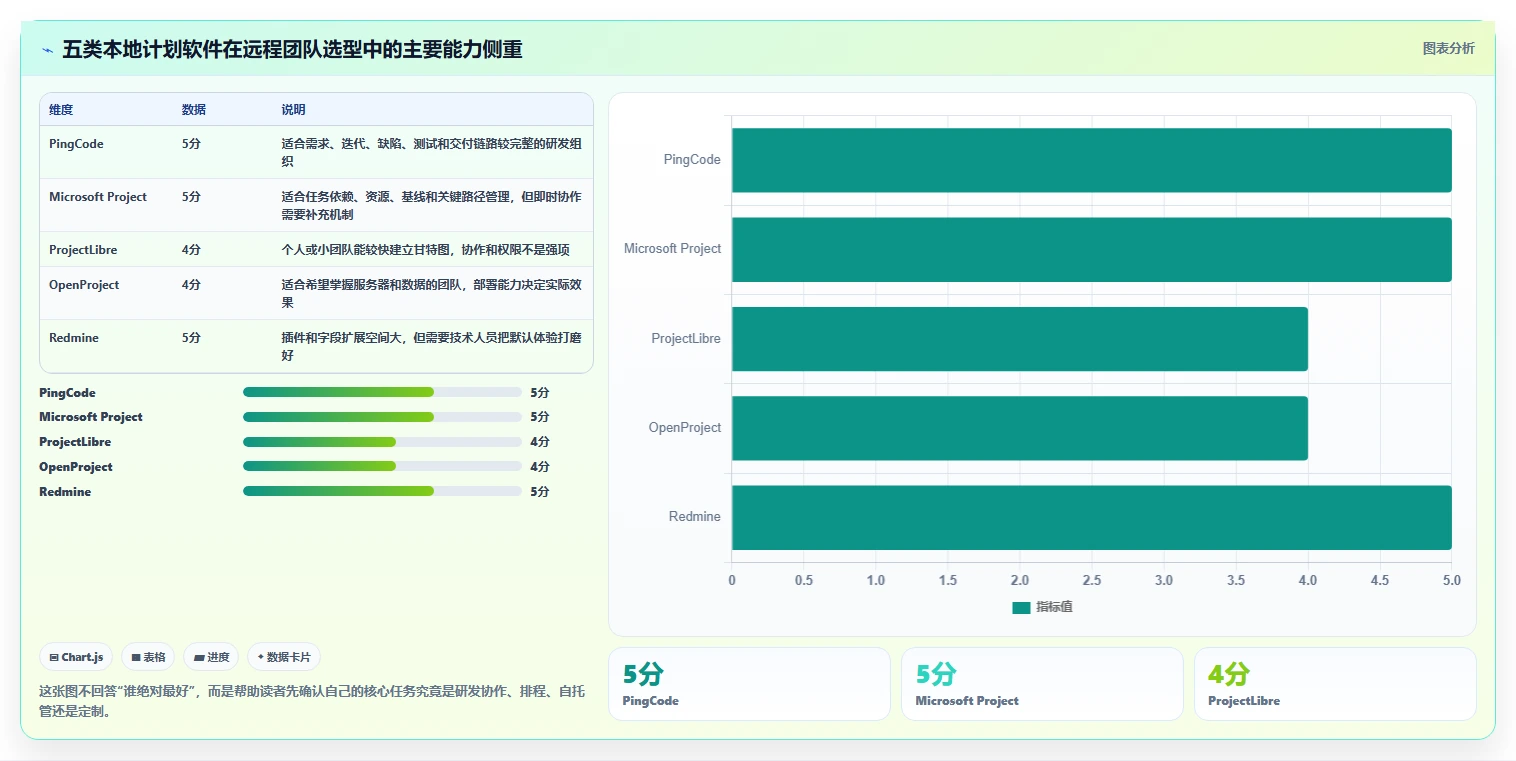
Task: Click the footnote paragraph starting 这张图不回答
Action: pyautogui.click(x=312, y=701)
